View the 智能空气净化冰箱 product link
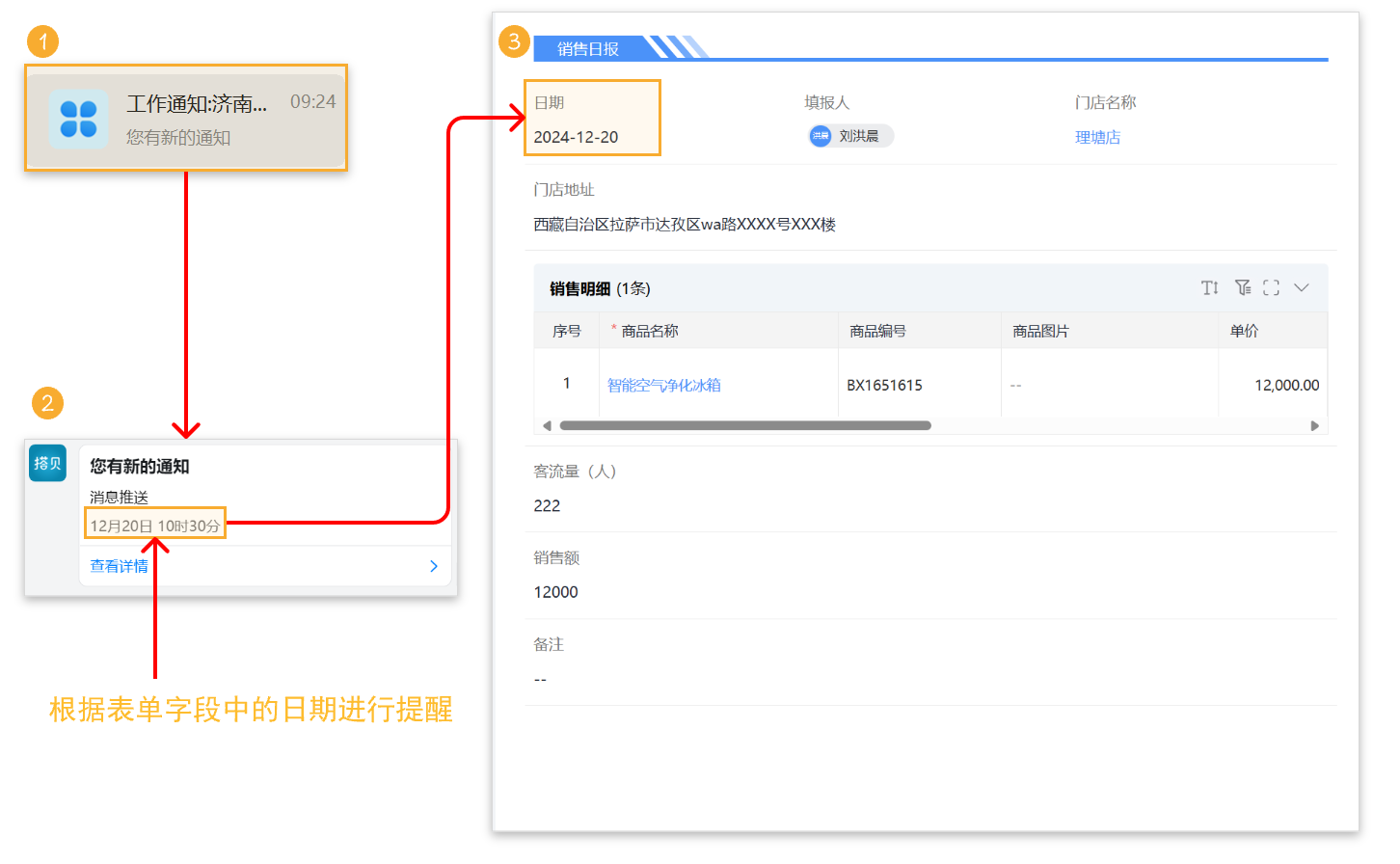The height and width of the screenshot is (864, 1400). pos(666,384)
